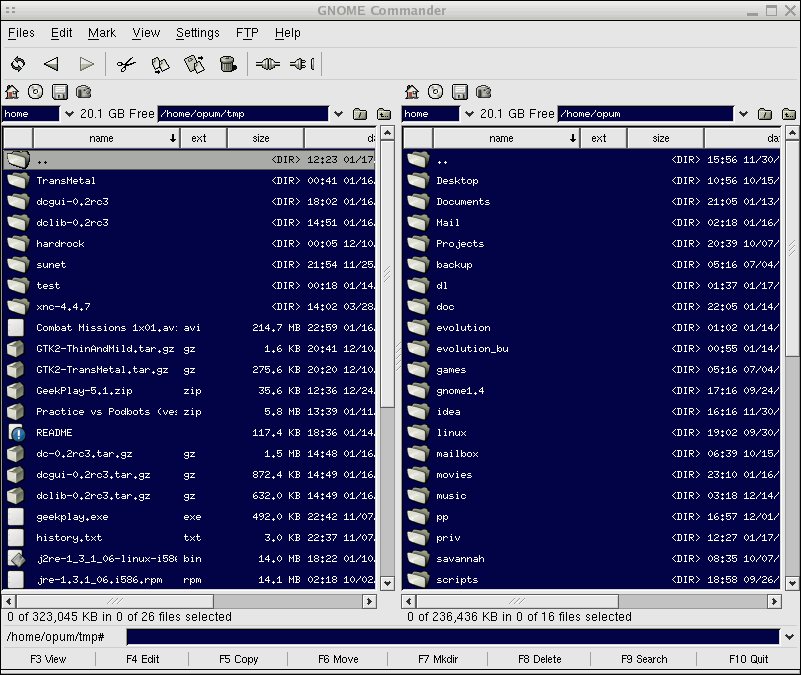Click the FTP disconnect plug icon
801x675 pixels.
(x=301, y=64)
